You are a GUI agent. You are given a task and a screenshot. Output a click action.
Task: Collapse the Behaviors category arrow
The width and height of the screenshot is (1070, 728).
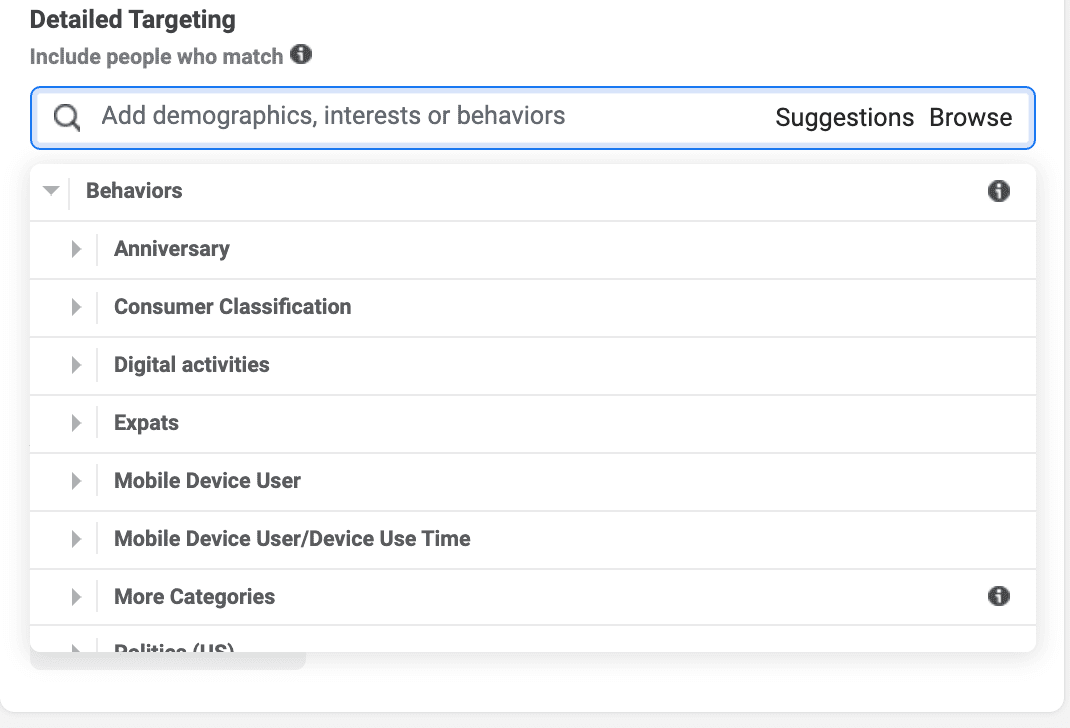coord(52,191)
